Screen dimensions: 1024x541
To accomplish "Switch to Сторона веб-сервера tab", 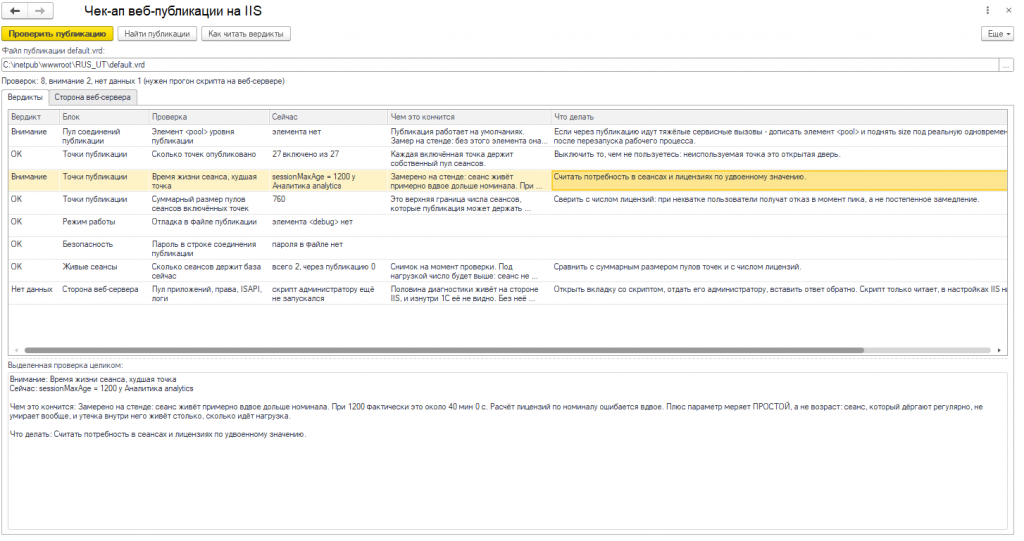I will [x=92, y=97].
